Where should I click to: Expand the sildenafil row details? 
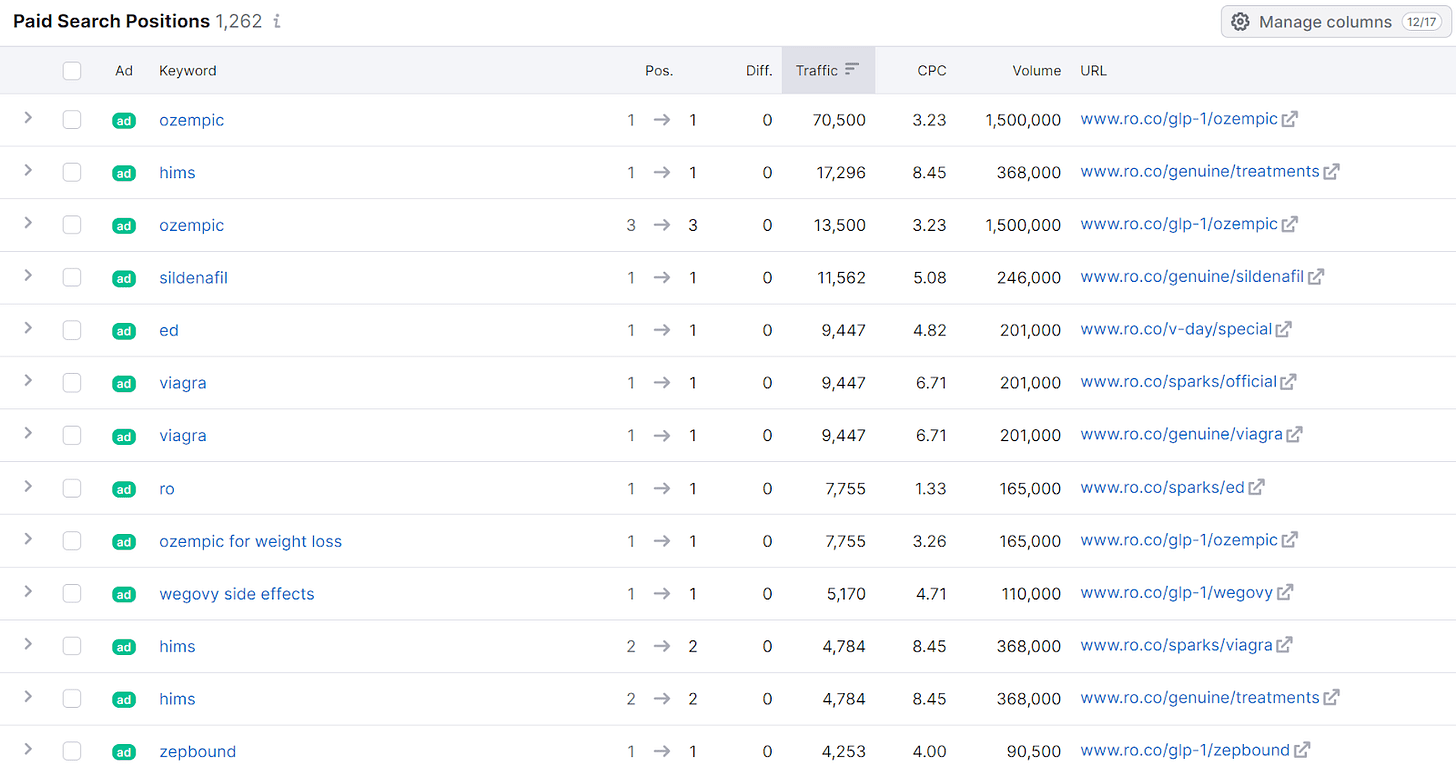click(x=28, y=275)
